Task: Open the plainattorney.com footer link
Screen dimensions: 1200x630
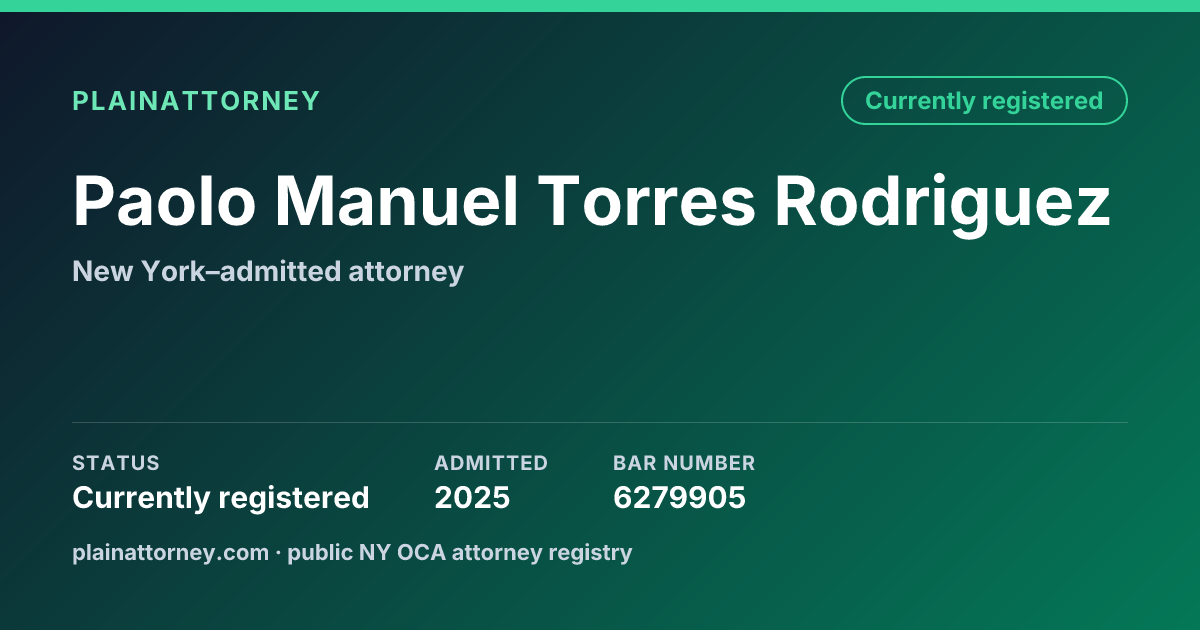Action: pyautogui.click(x=171, y=552)
